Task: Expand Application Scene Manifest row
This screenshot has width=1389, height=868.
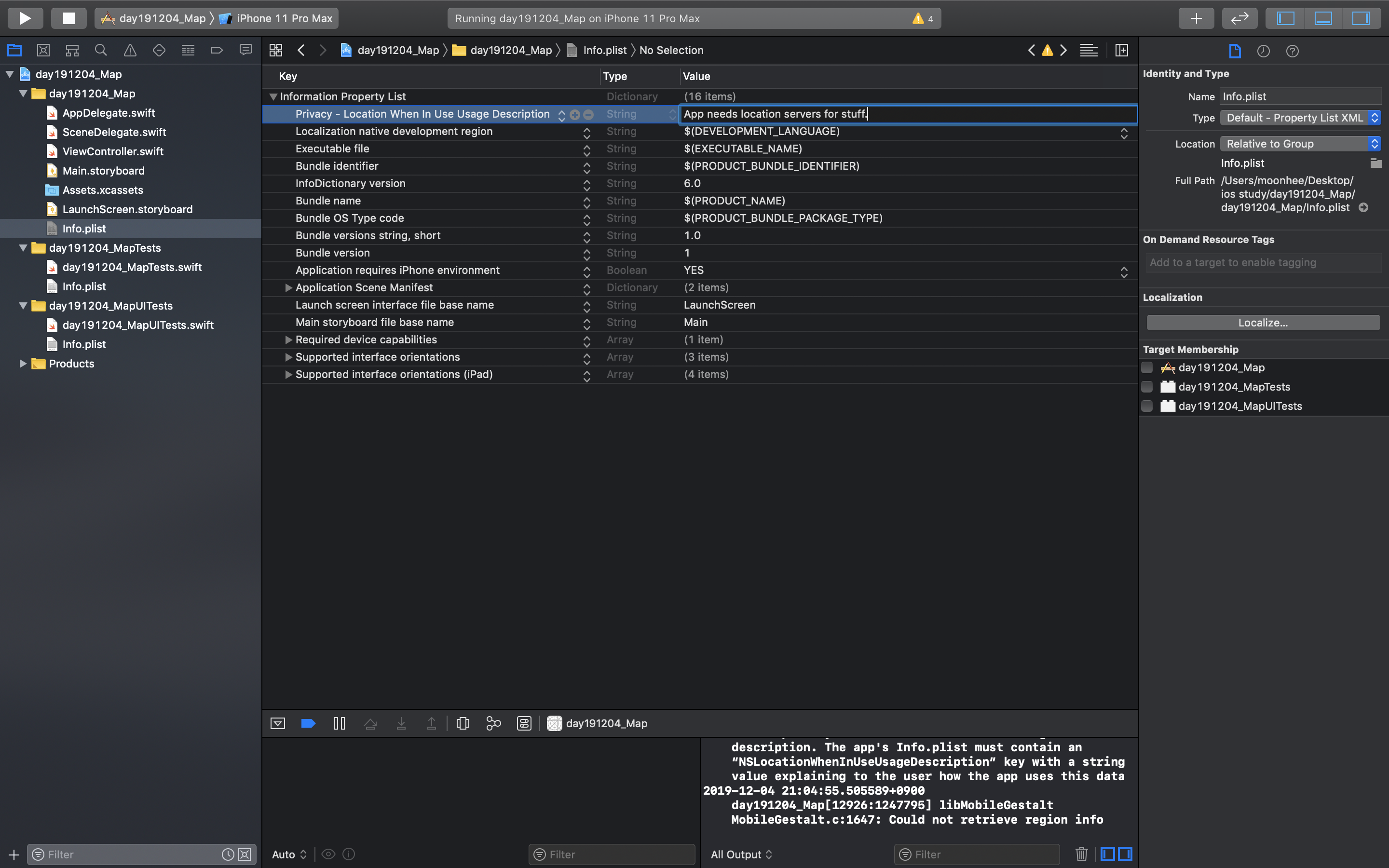Action: coord(289,287)
